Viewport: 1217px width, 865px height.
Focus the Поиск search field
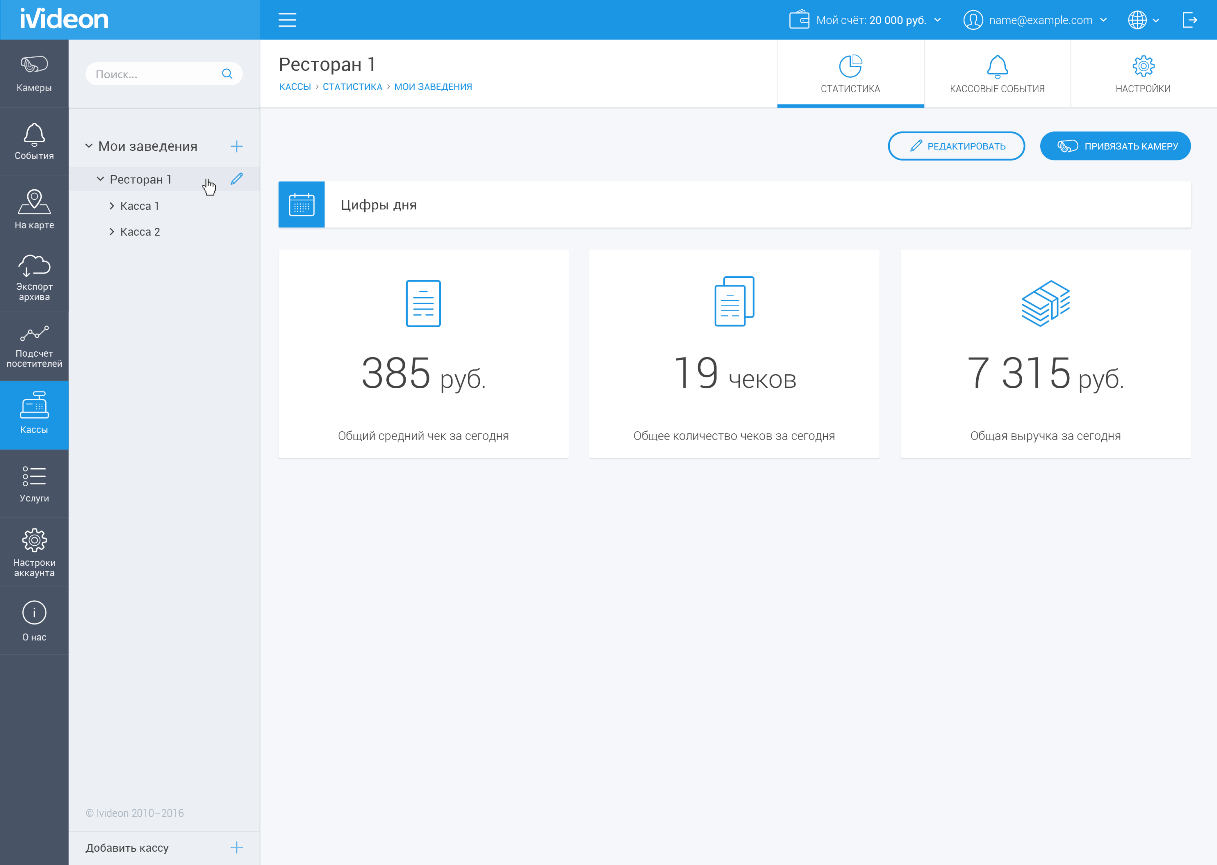point(164,74)
